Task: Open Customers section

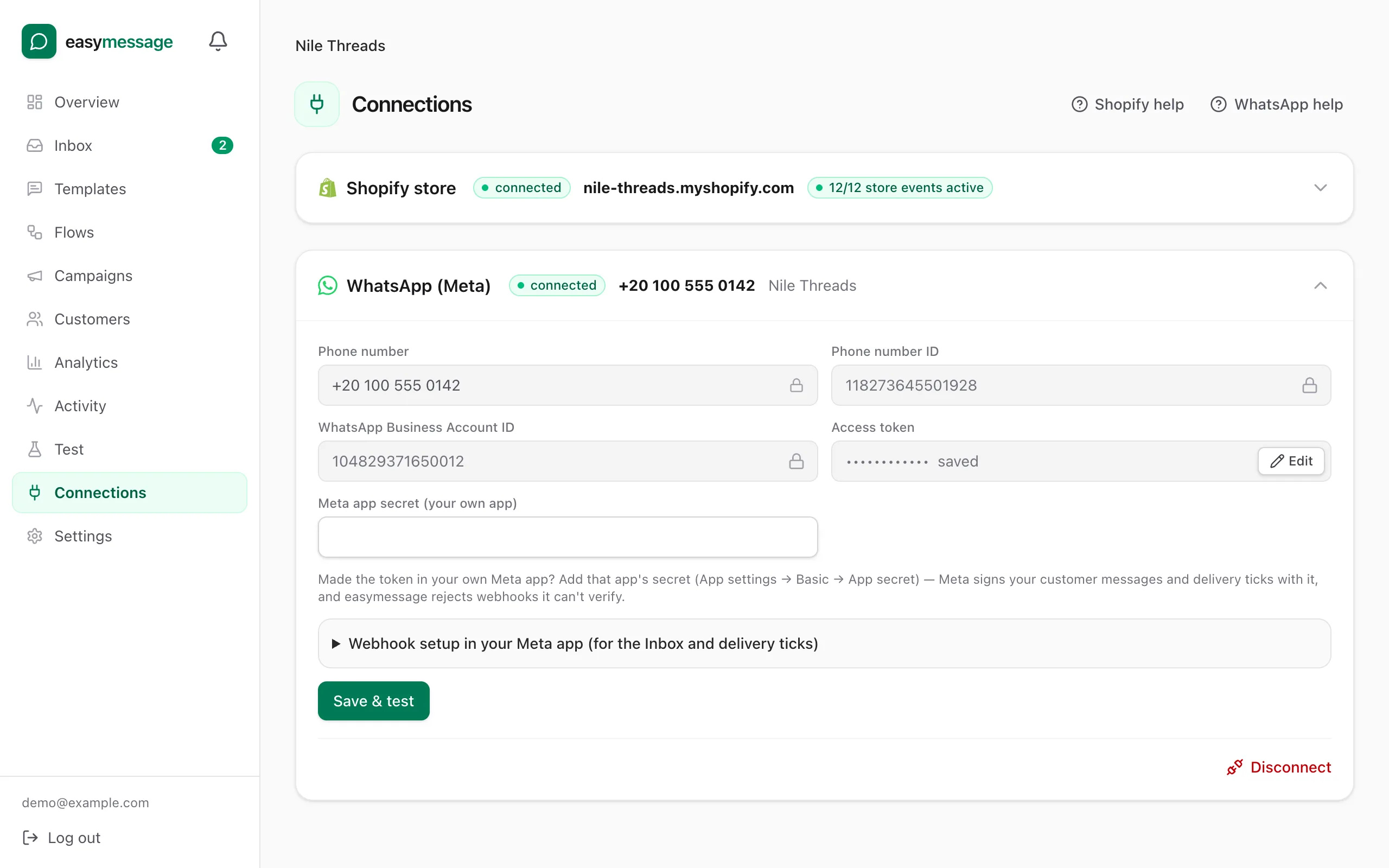Action: [129, 319]
